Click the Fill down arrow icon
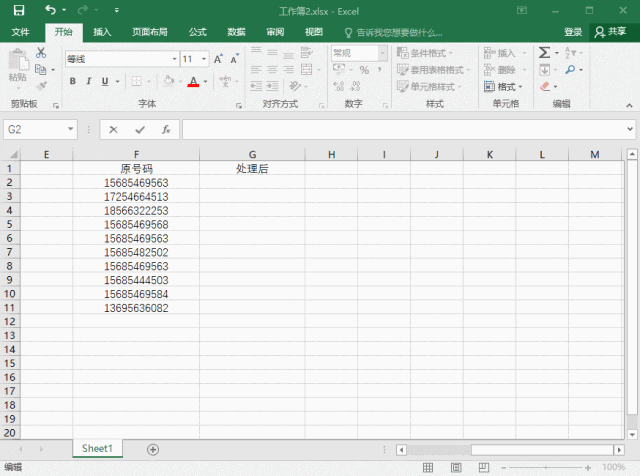 pyautogui.click(x=544, y=70)
